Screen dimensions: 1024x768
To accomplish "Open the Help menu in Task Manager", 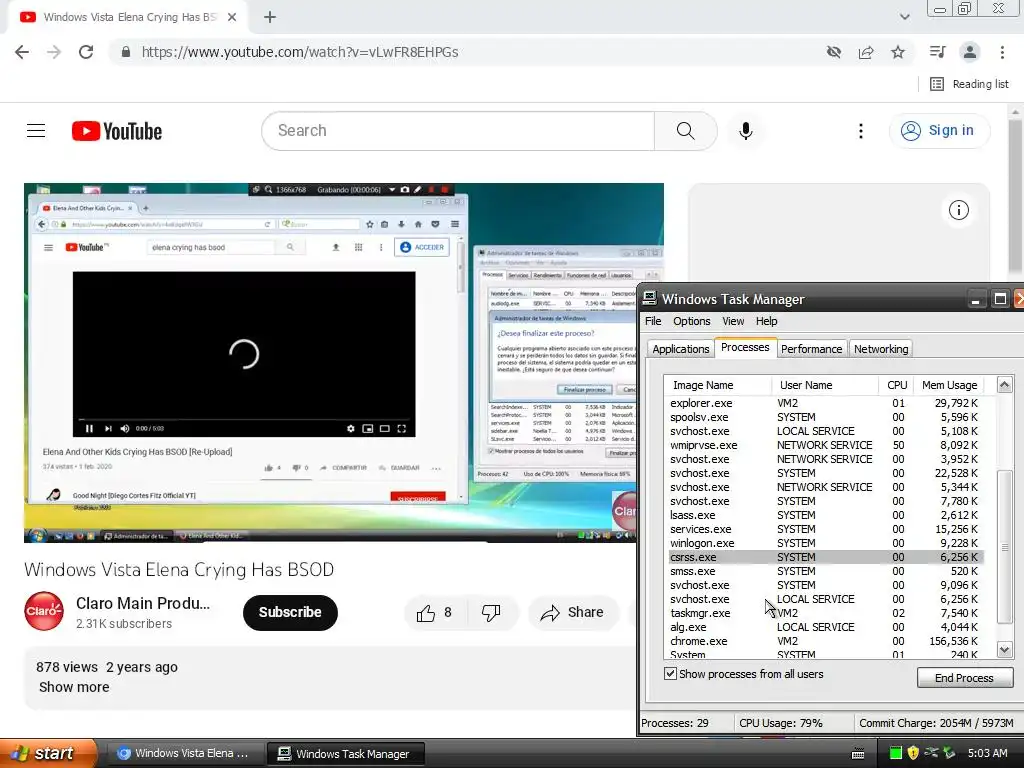I will tap(767, 321).
